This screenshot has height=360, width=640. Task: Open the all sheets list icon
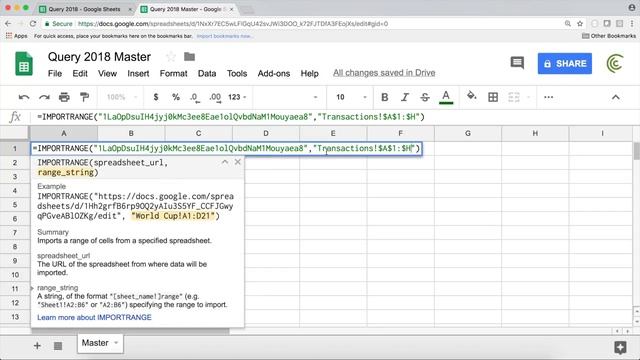click(x=58, y=346)
